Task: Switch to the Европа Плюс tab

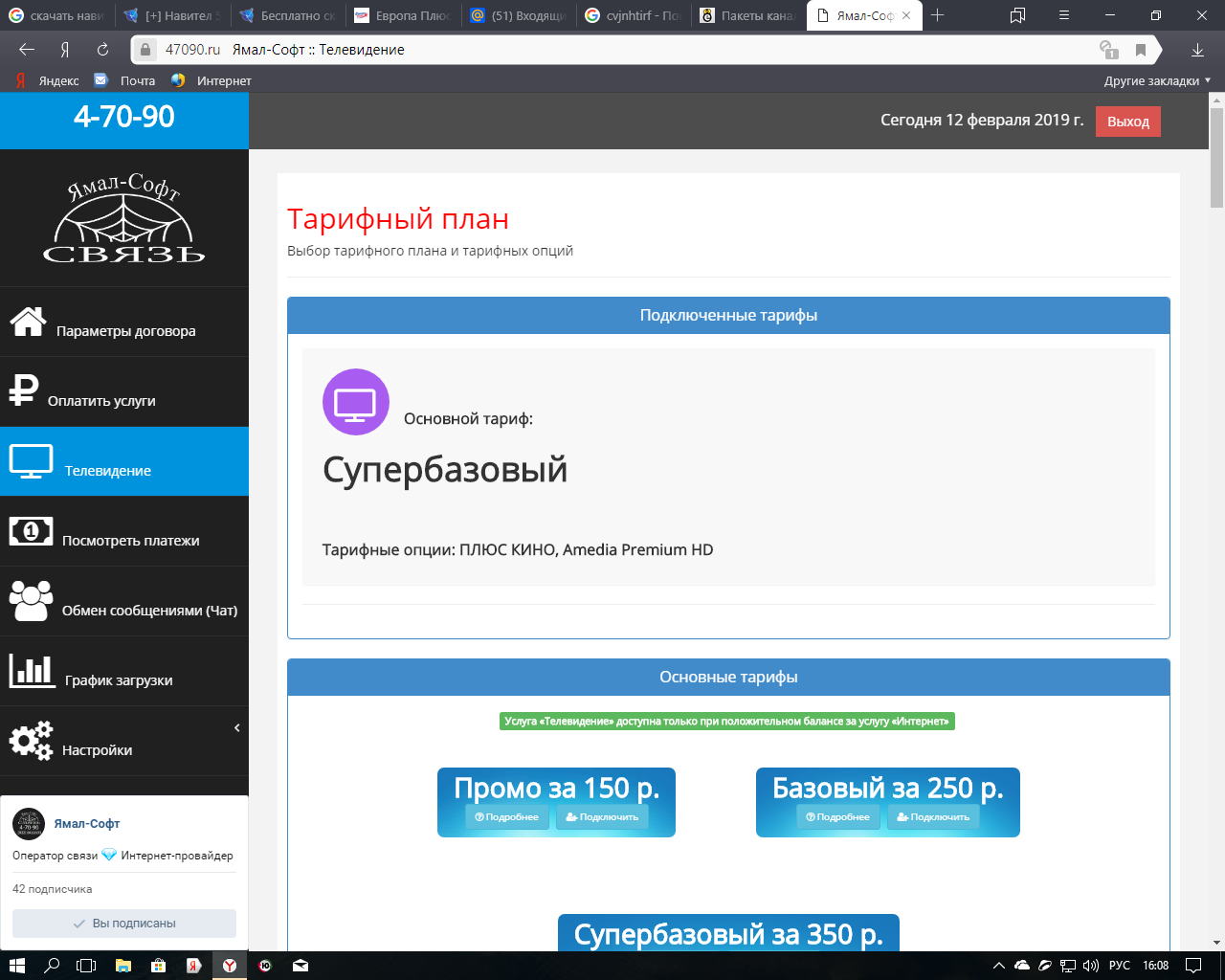Action: pyautogui.click(x=402, y=15)
